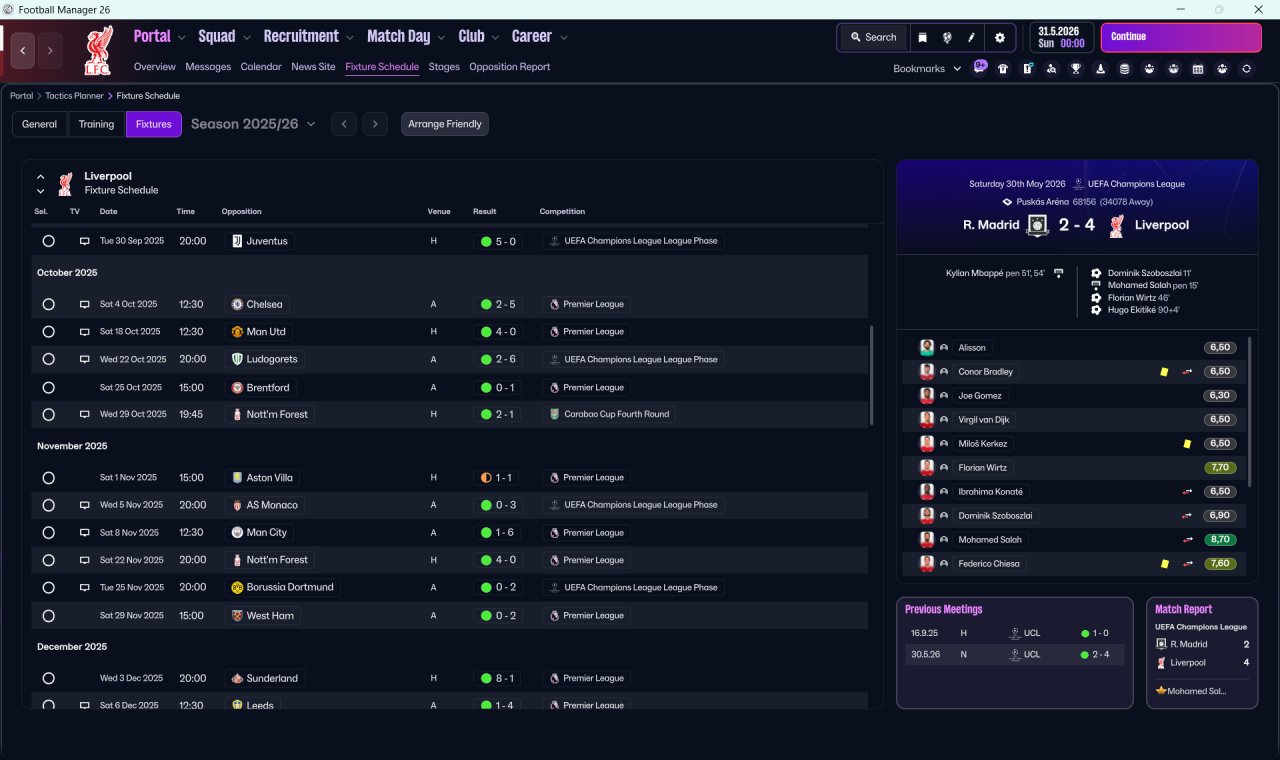Click Mohamed Salah's substitution arrow icon

coord(1188,540)
